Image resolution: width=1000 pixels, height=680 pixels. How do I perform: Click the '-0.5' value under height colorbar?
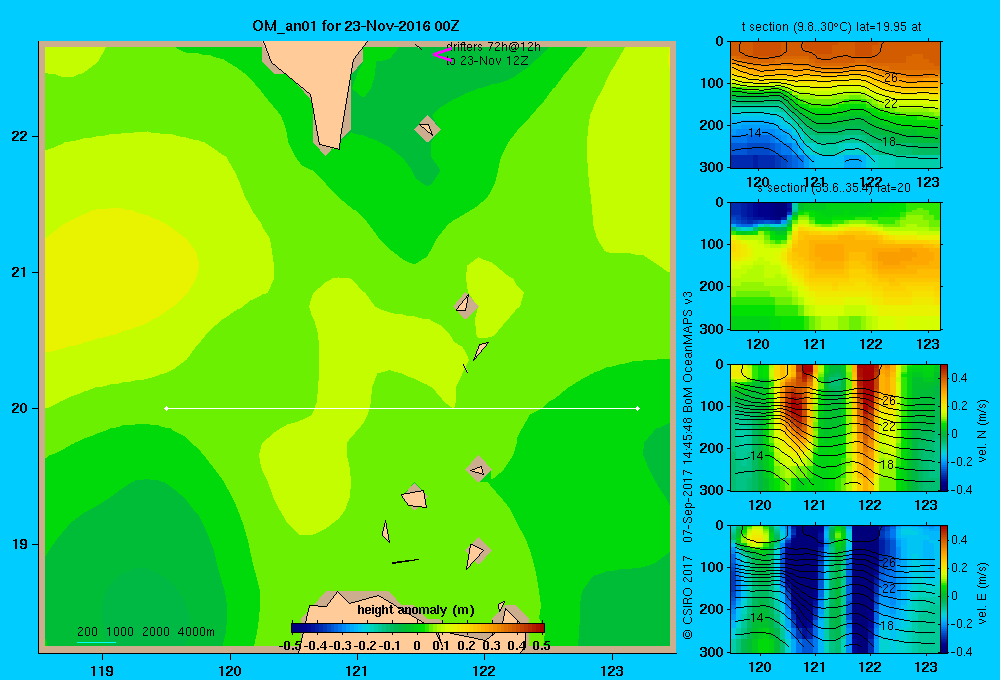pos(290,646)
